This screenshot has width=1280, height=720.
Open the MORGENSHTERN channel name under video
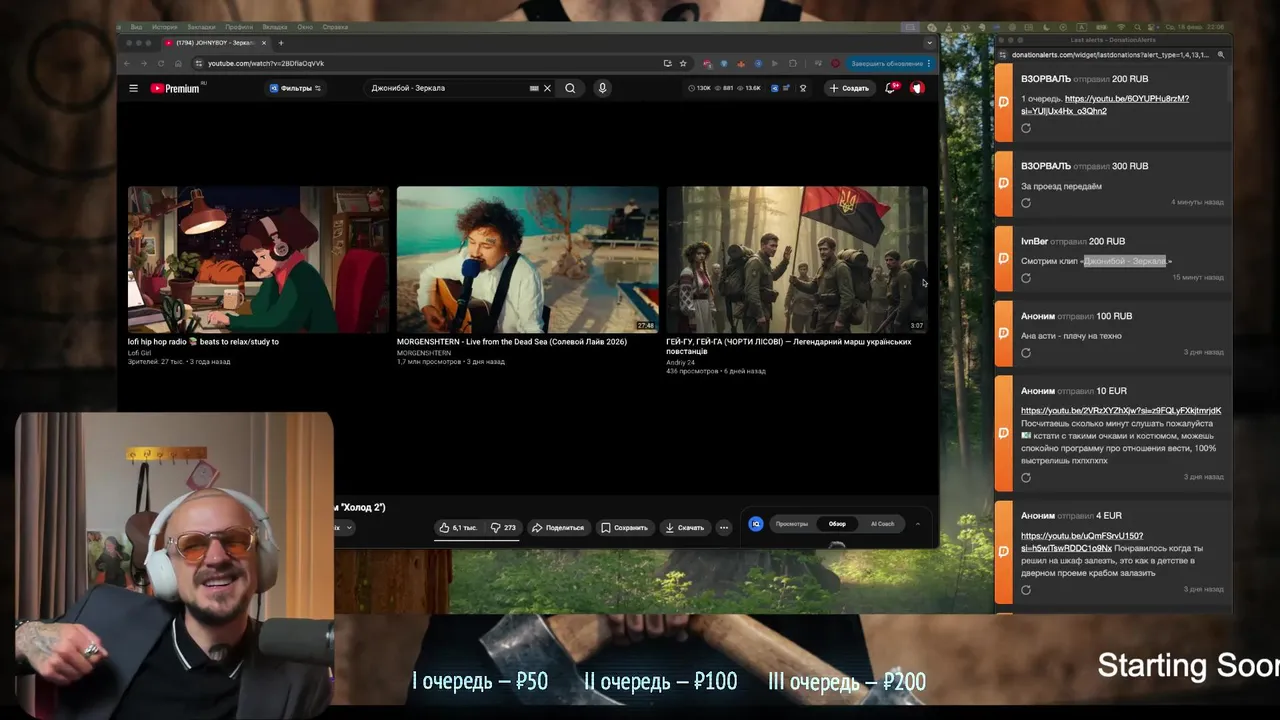(x=424, y=353)
